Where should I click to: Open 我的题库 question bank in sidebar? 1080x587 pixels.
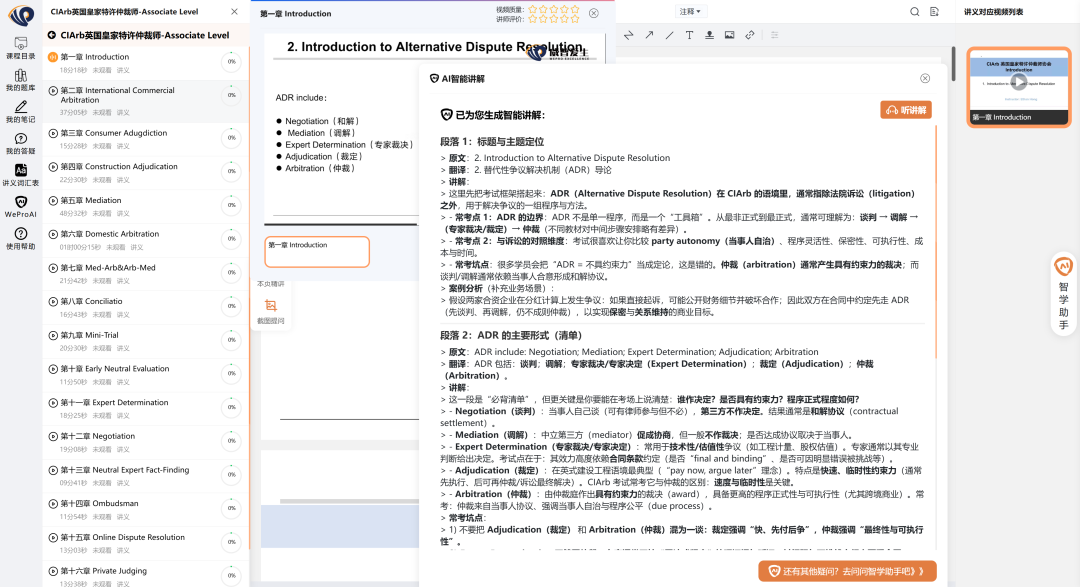(x=20, y=80)
